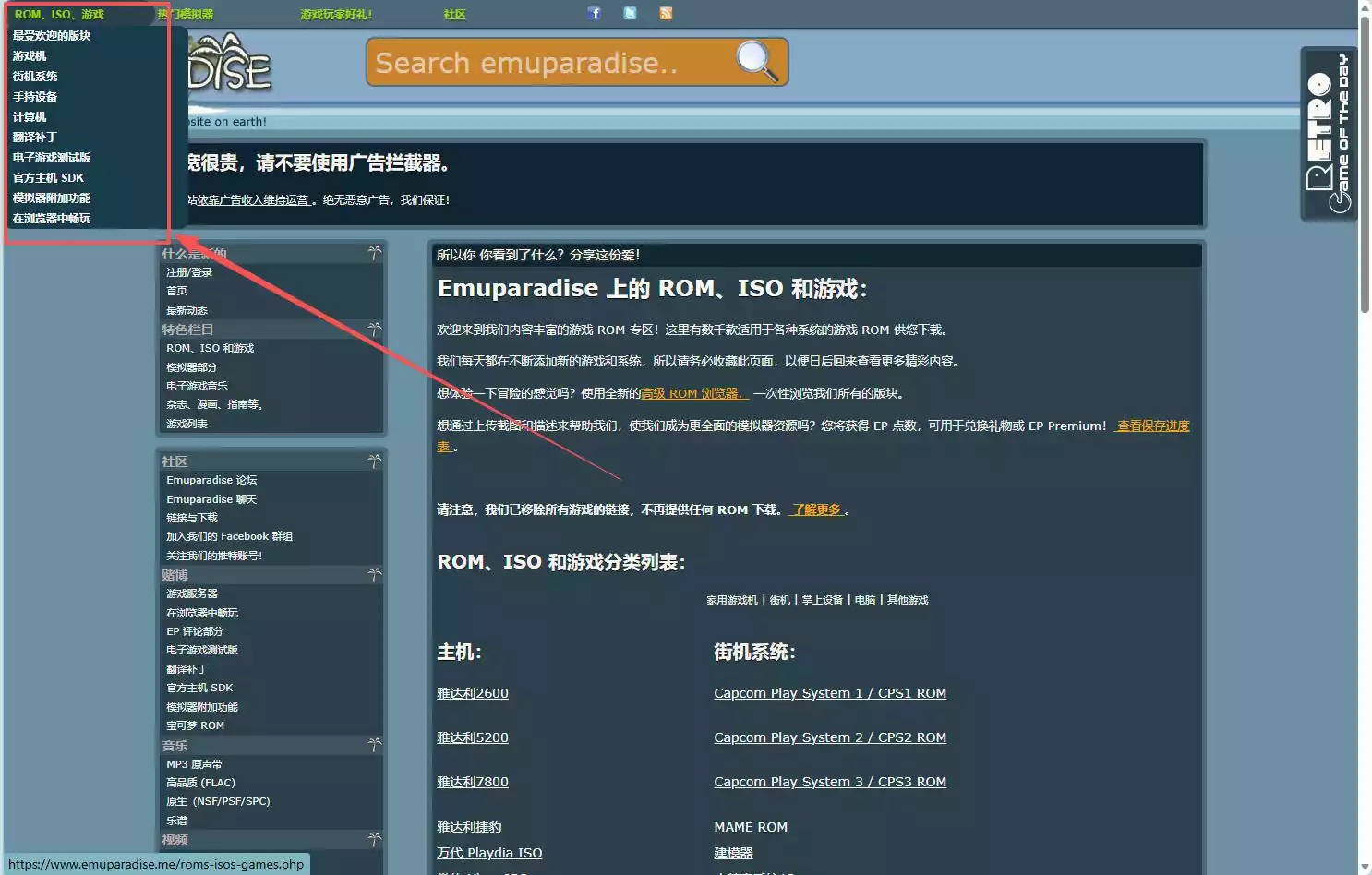The width and height of the screenshot is (1372, 875).
Task: Open 宝可梦 ROM in the sidebar
Action: [195, 725]
